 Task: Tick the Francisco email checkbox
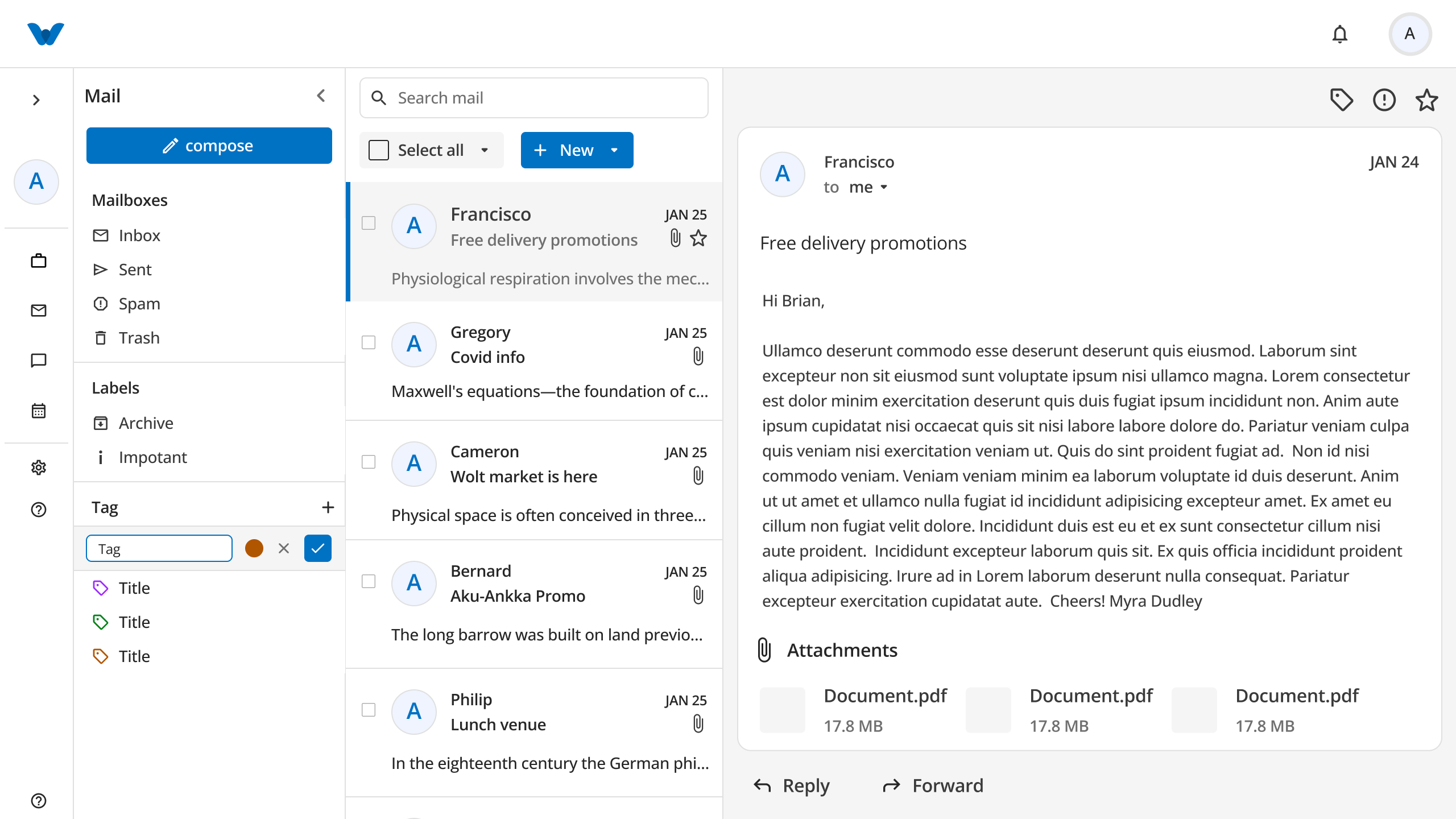click(369, 223)
